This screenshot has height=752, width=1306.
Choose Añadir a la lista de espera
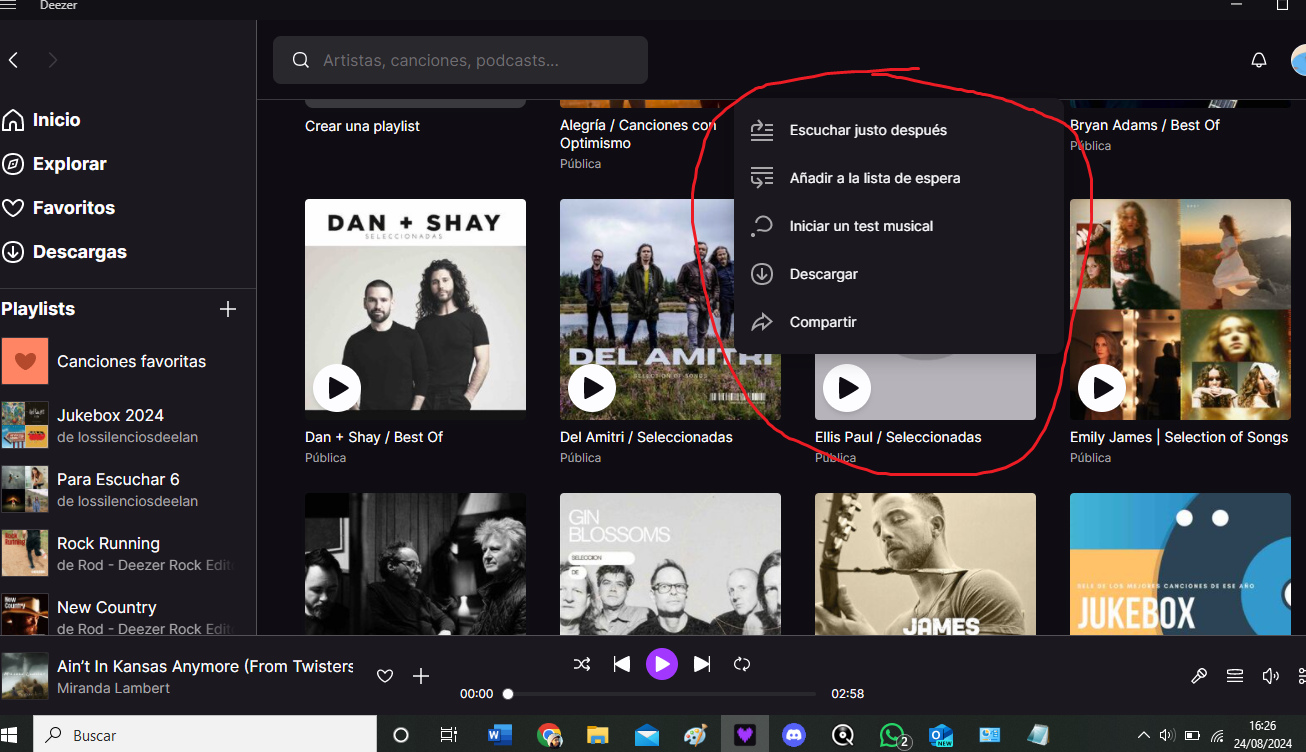(898, 178)
